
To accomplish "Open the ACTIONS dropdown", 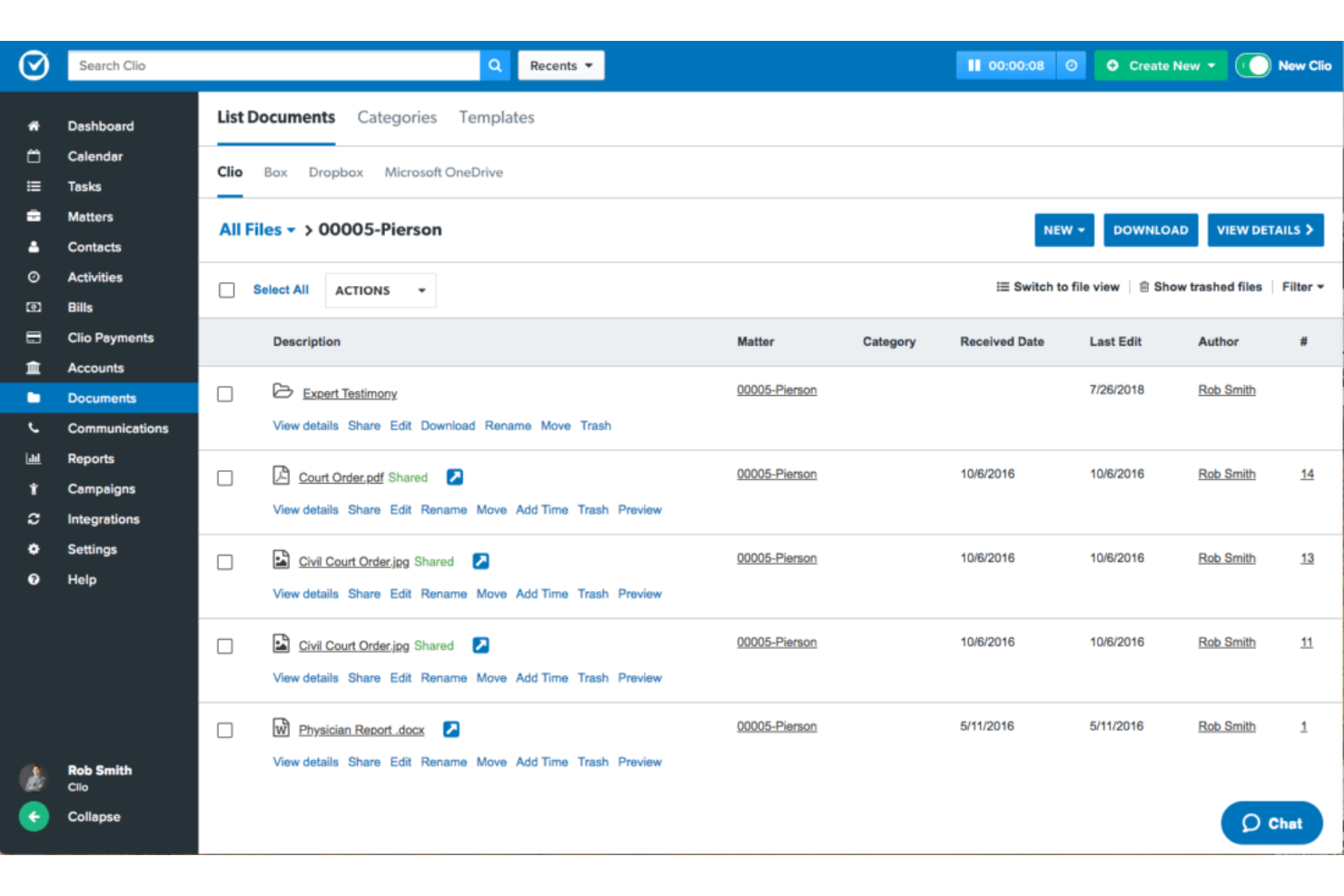I will click(380, 290).
